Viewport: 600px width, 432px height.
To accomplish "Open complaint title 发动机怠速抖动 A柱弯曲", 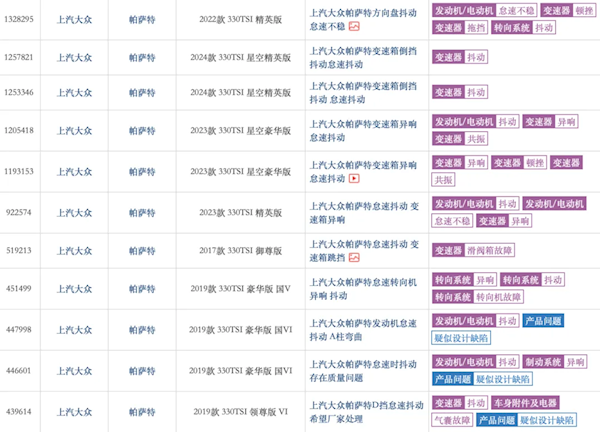I will pyautogui.click(x=363, y=330).
